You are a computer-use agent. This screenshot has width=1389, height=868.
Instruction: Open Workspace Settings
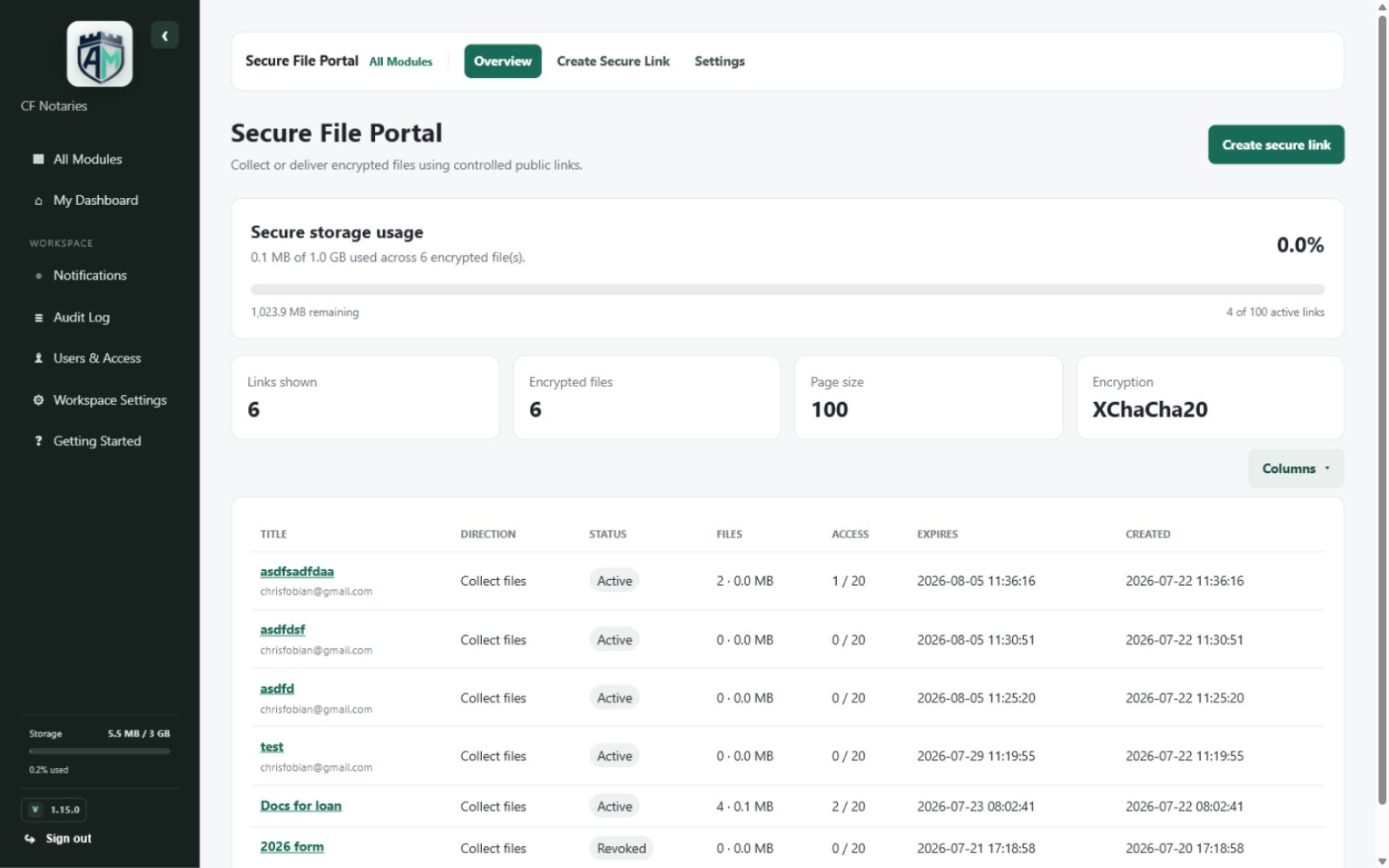(x=110, y=400)
